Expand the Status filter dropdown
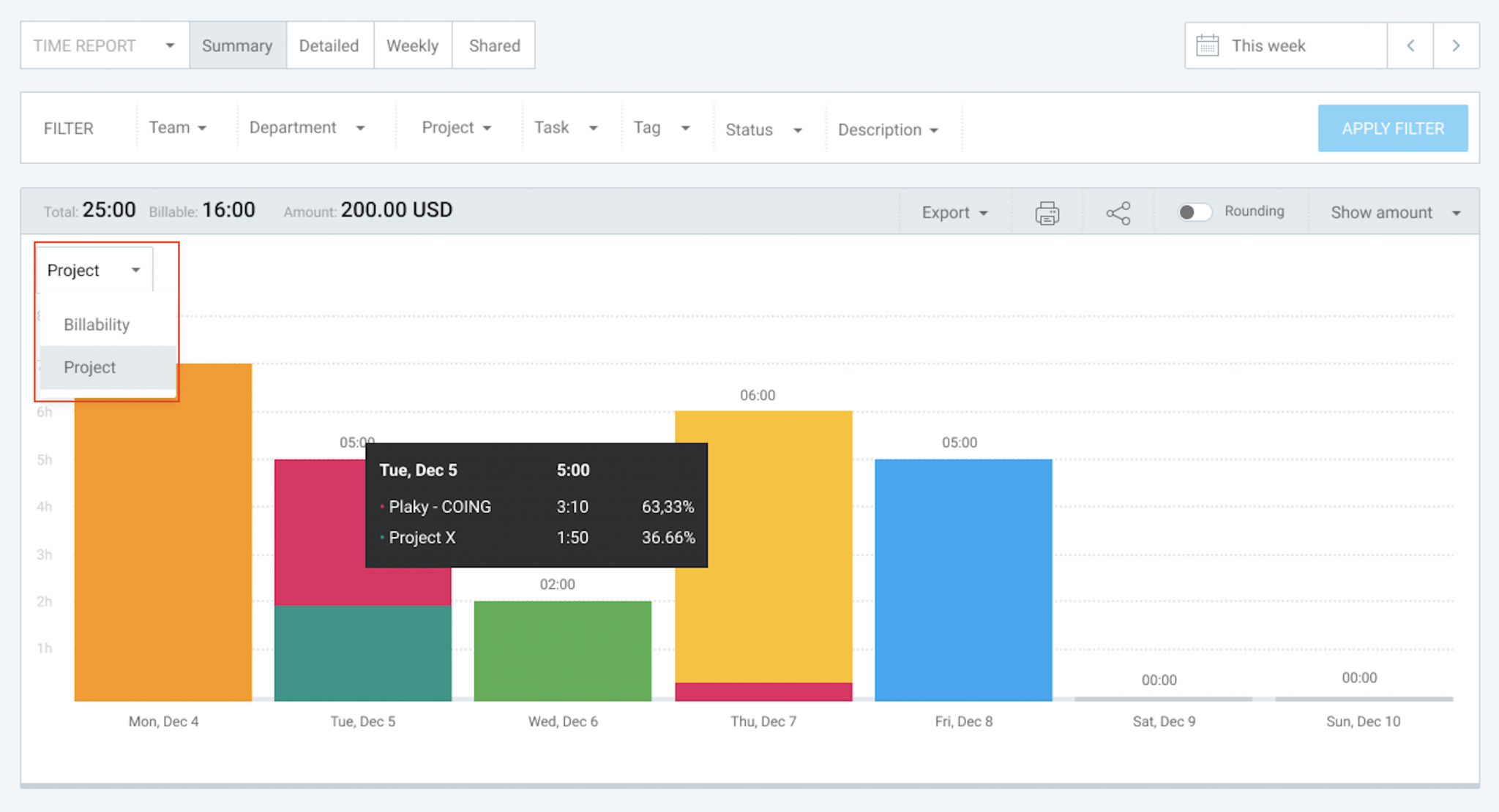 pos(763,129)
